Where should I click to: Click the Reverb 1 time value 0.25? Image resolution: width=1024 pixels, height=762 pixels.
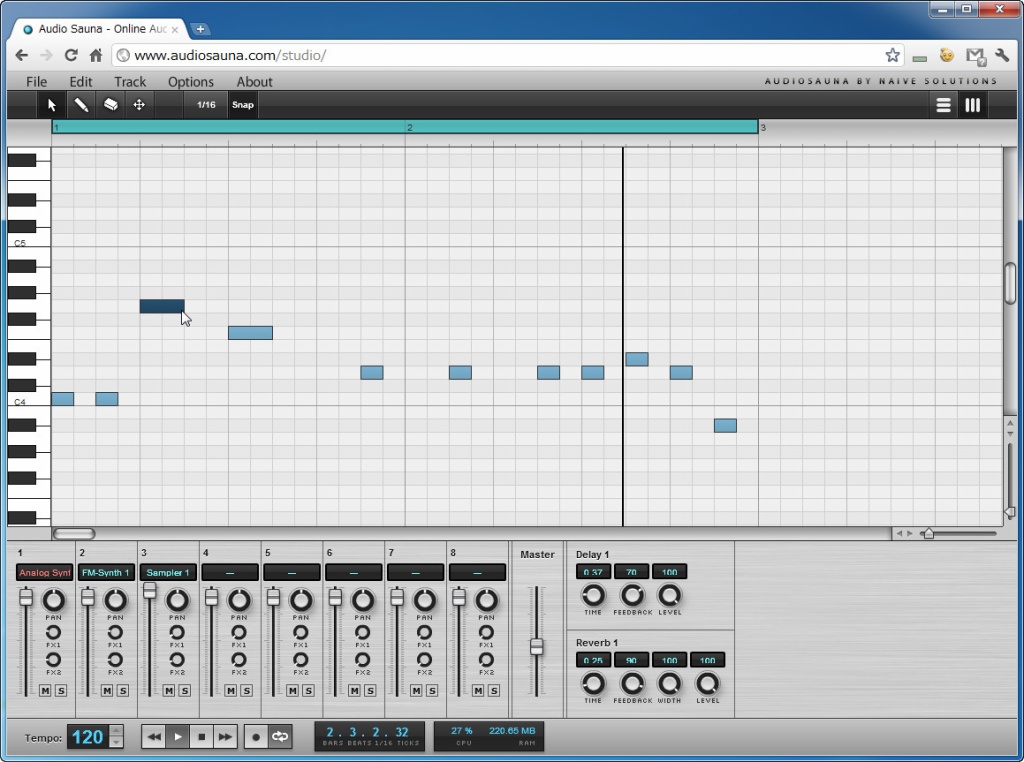593,660
